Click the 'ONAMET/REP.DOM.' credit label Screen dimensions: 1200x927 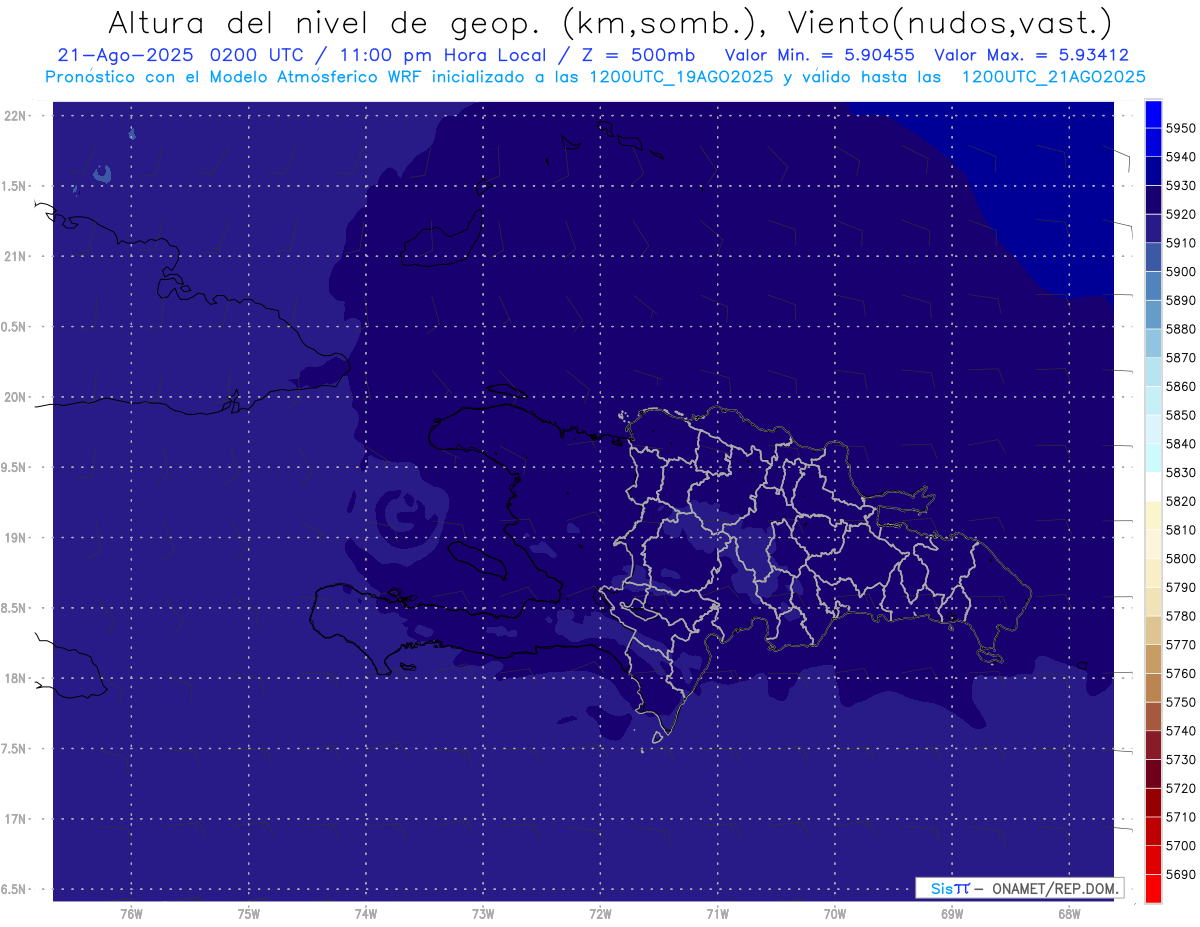tap(1054, 888)
